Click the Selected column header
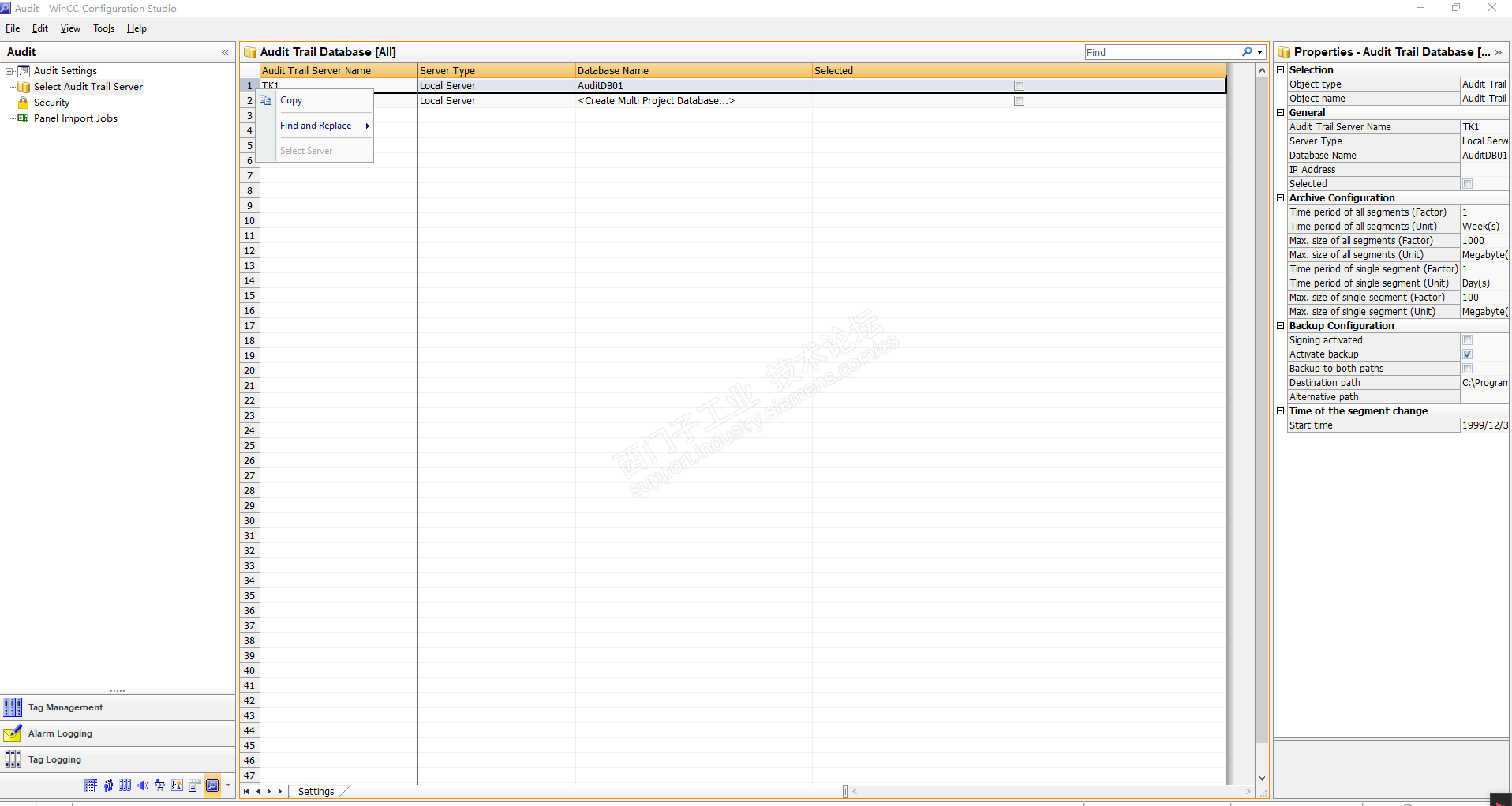The height and width of the screenshot is (806, 1512). [1019, 70]
